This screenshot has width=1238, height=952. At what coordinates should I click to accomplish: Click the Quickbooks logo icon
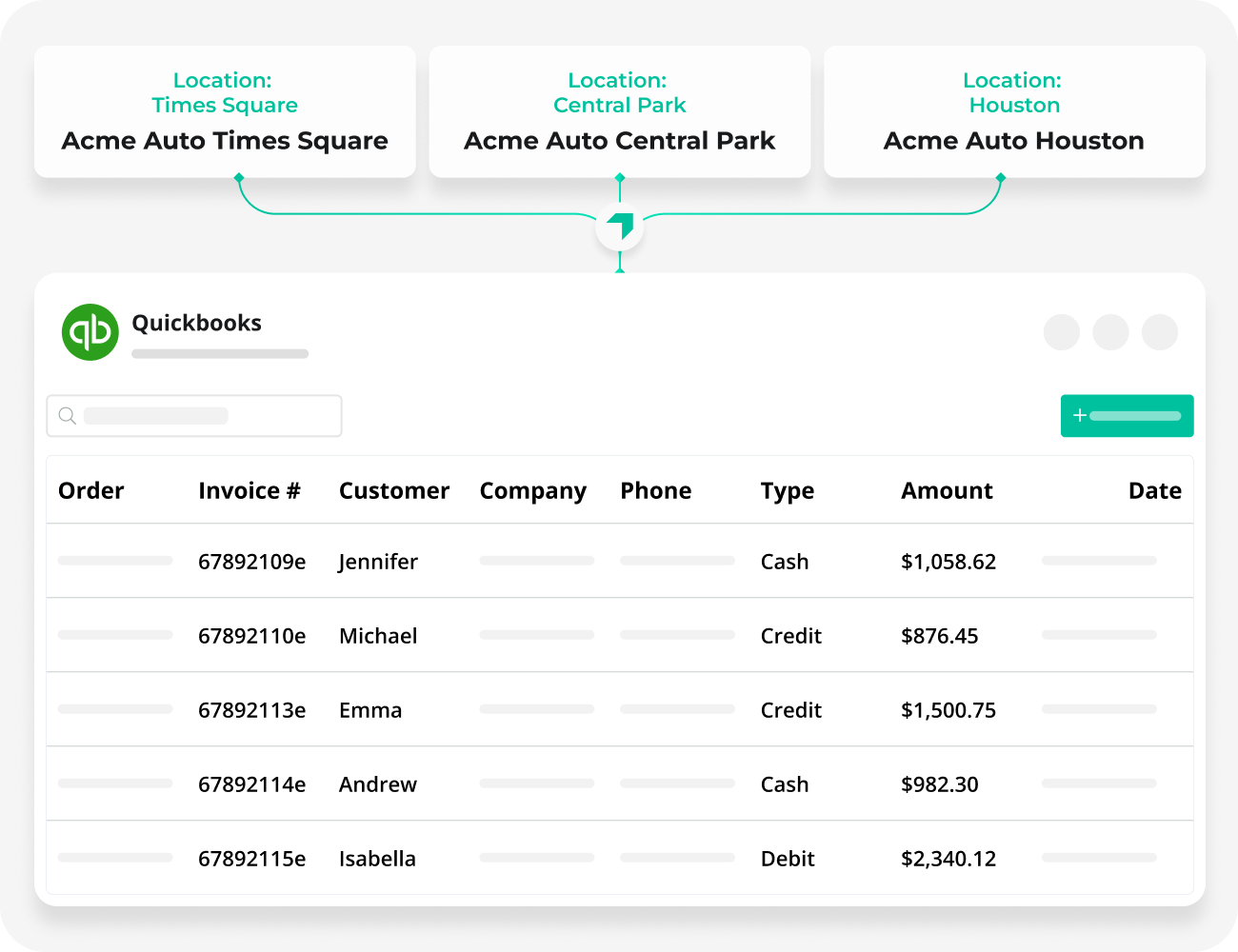click(x=90, y=332)
